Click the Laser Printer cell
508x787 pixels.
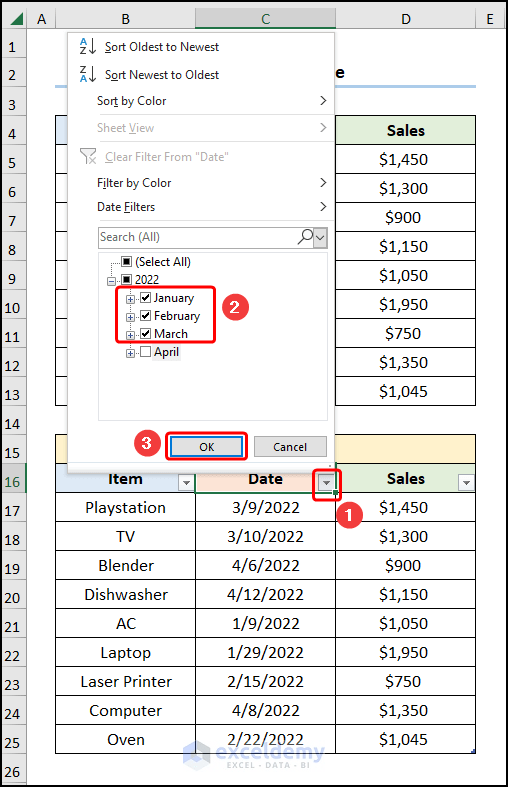[x=125, y=682]
